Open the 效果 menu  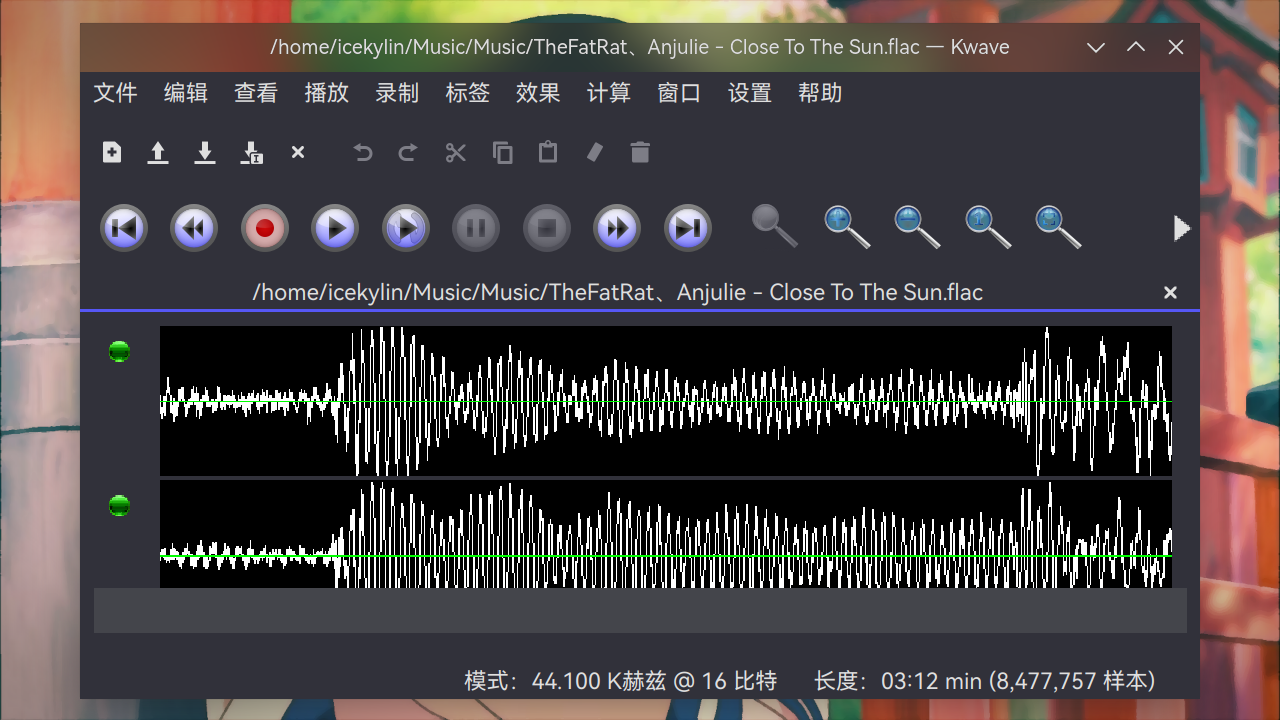click(538, 93)
